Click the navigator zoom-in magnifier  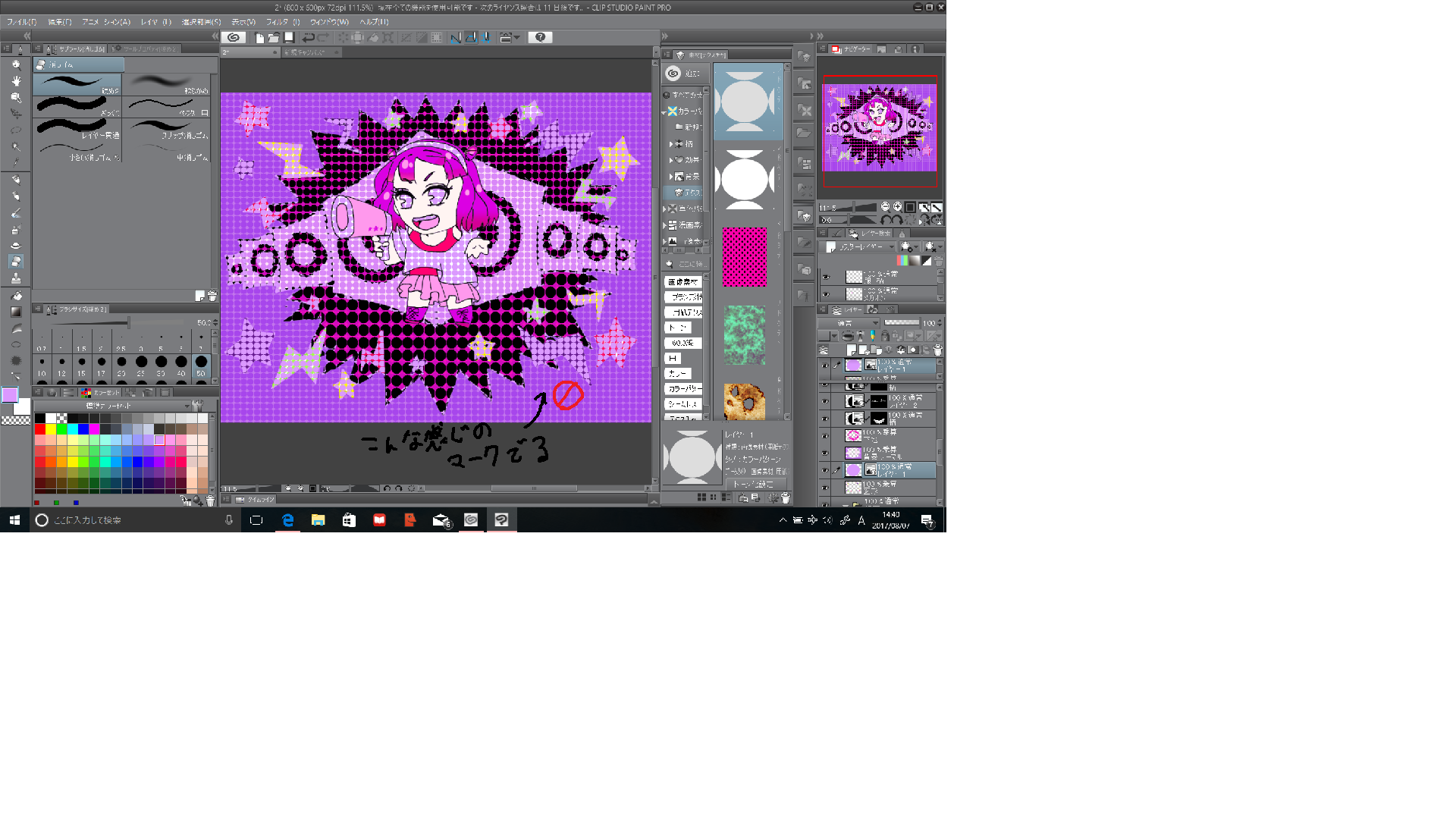click(898, 207)
